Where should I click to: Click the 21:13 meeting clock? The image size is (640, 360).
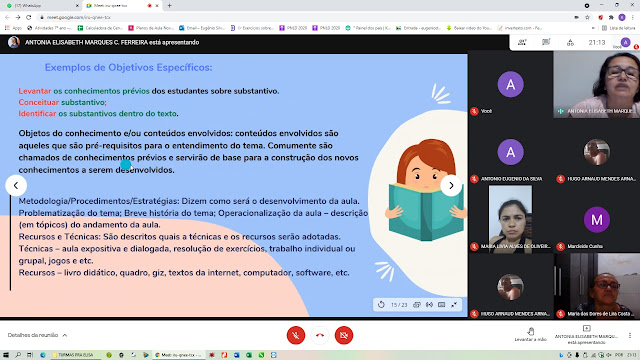tap(597, 42)
